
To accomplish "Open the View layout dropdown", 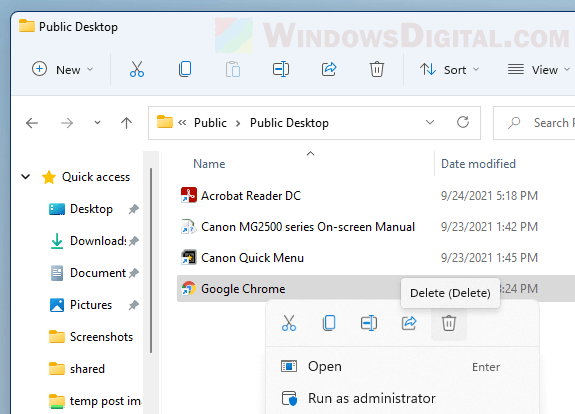I will click(x=538, y=69).
